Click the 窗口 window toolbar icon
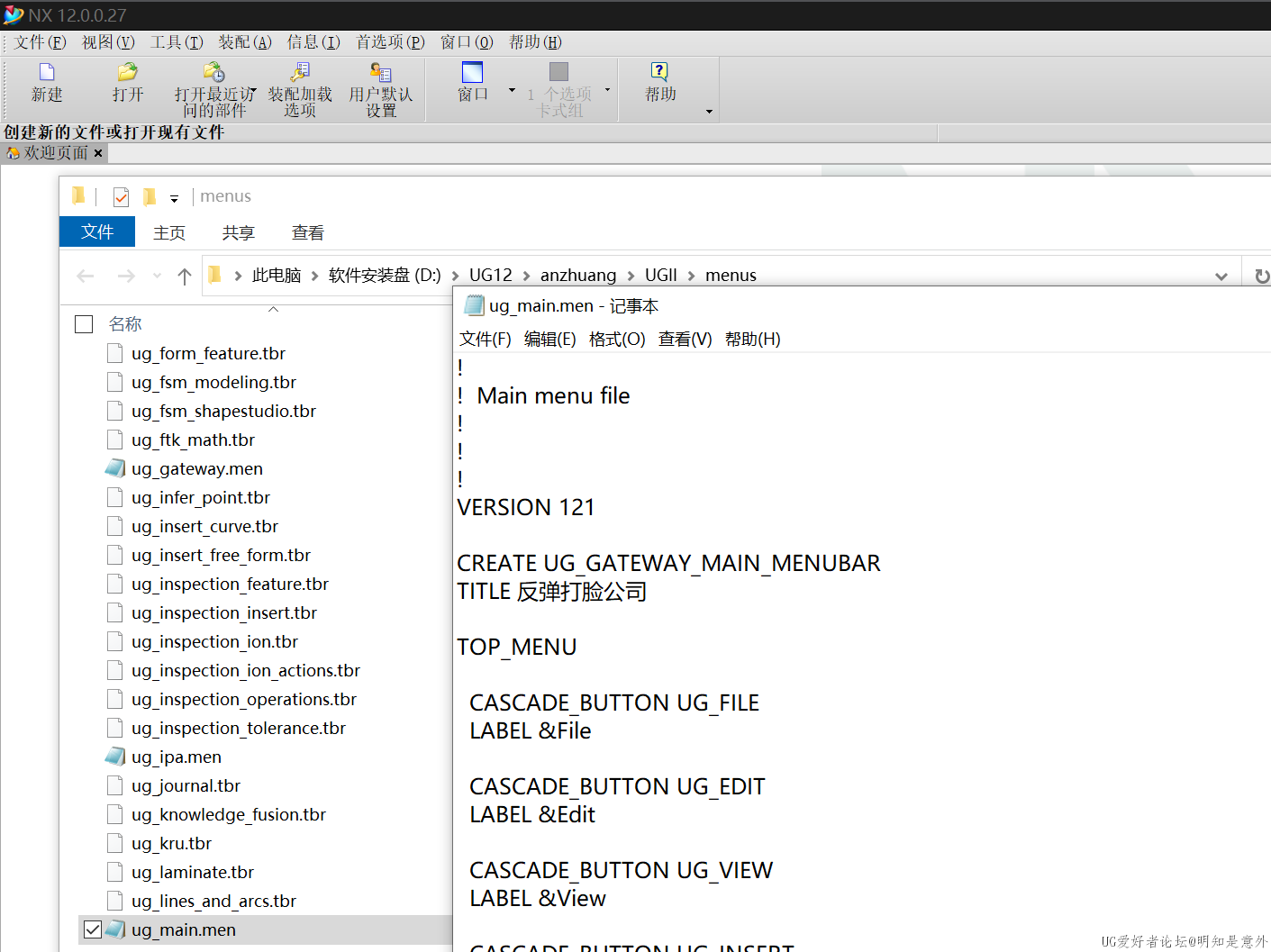 [x=472, y=72]
